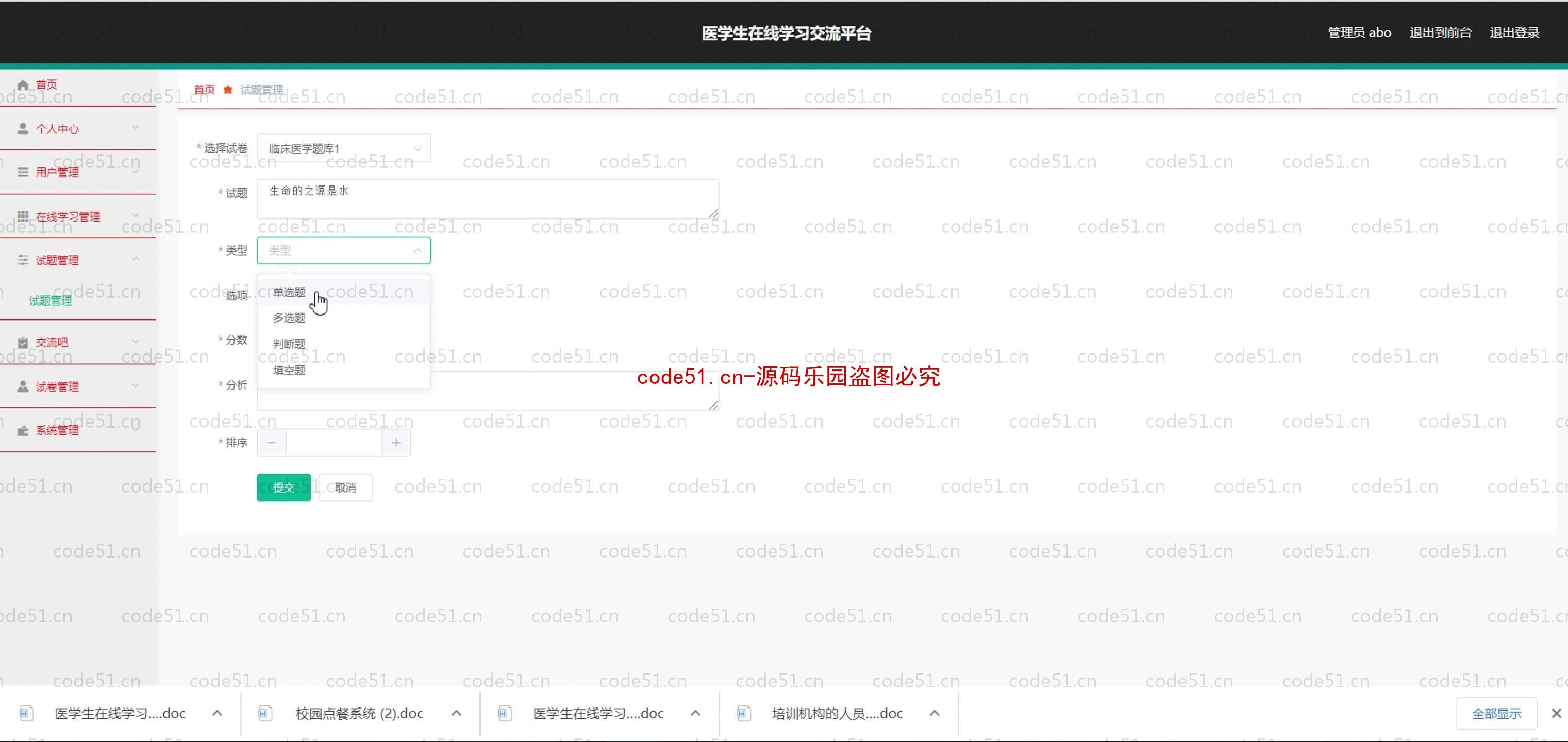
Task: Click the 取消 button to cancel
Action: pos(344,487)
